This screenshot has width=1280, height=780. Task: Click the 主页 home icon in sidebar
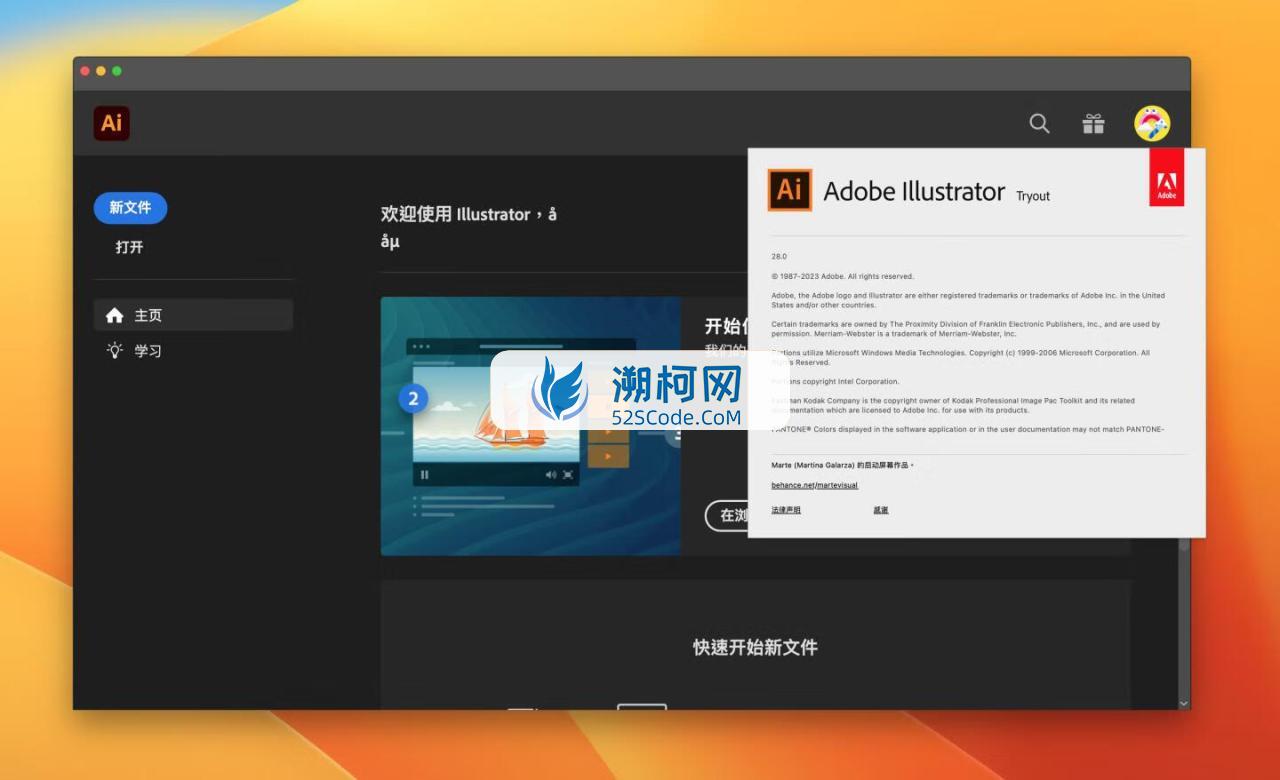click(115, 315)
